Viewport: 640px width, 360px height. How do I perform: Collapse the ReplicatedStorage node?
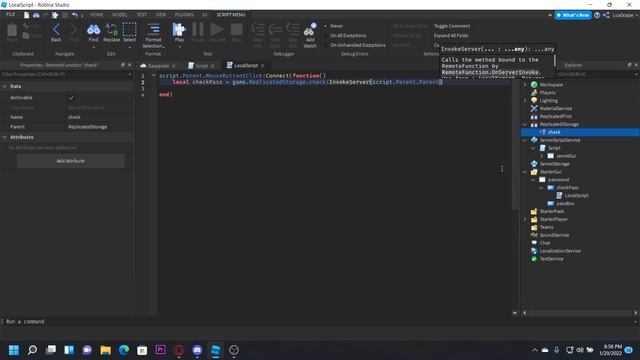click(525, 124)
